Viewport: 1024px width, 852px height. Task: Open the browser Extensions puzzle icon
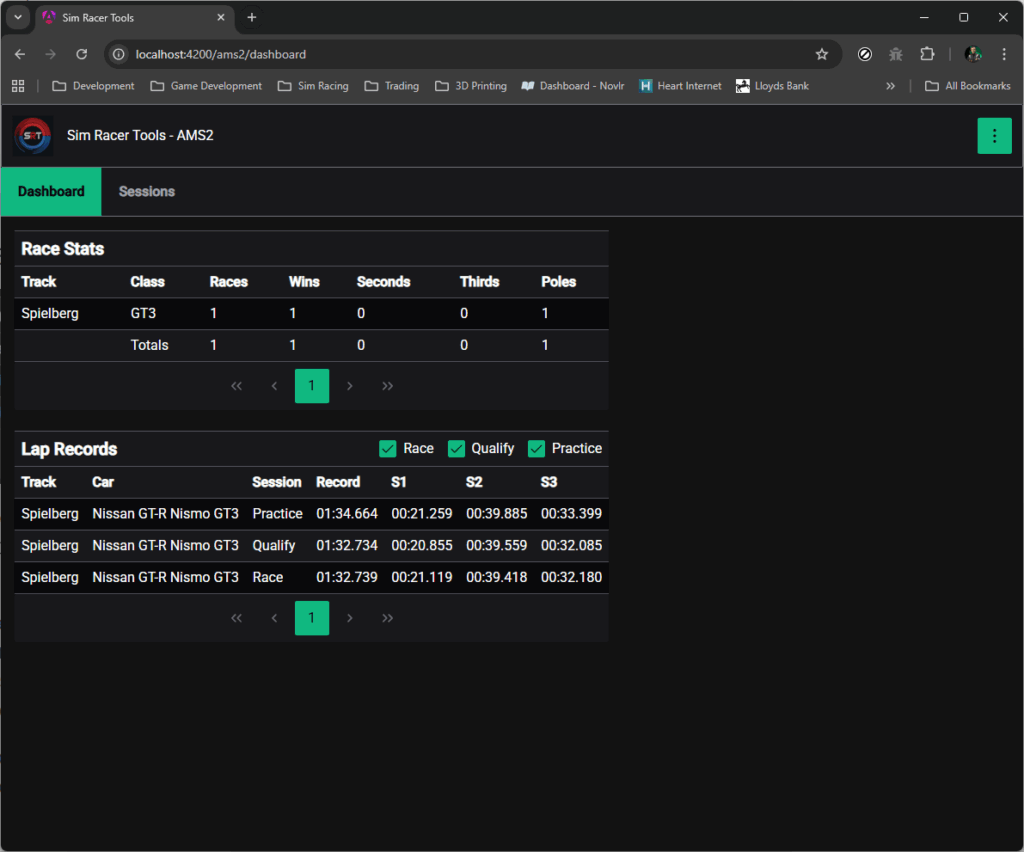(927, 54)
